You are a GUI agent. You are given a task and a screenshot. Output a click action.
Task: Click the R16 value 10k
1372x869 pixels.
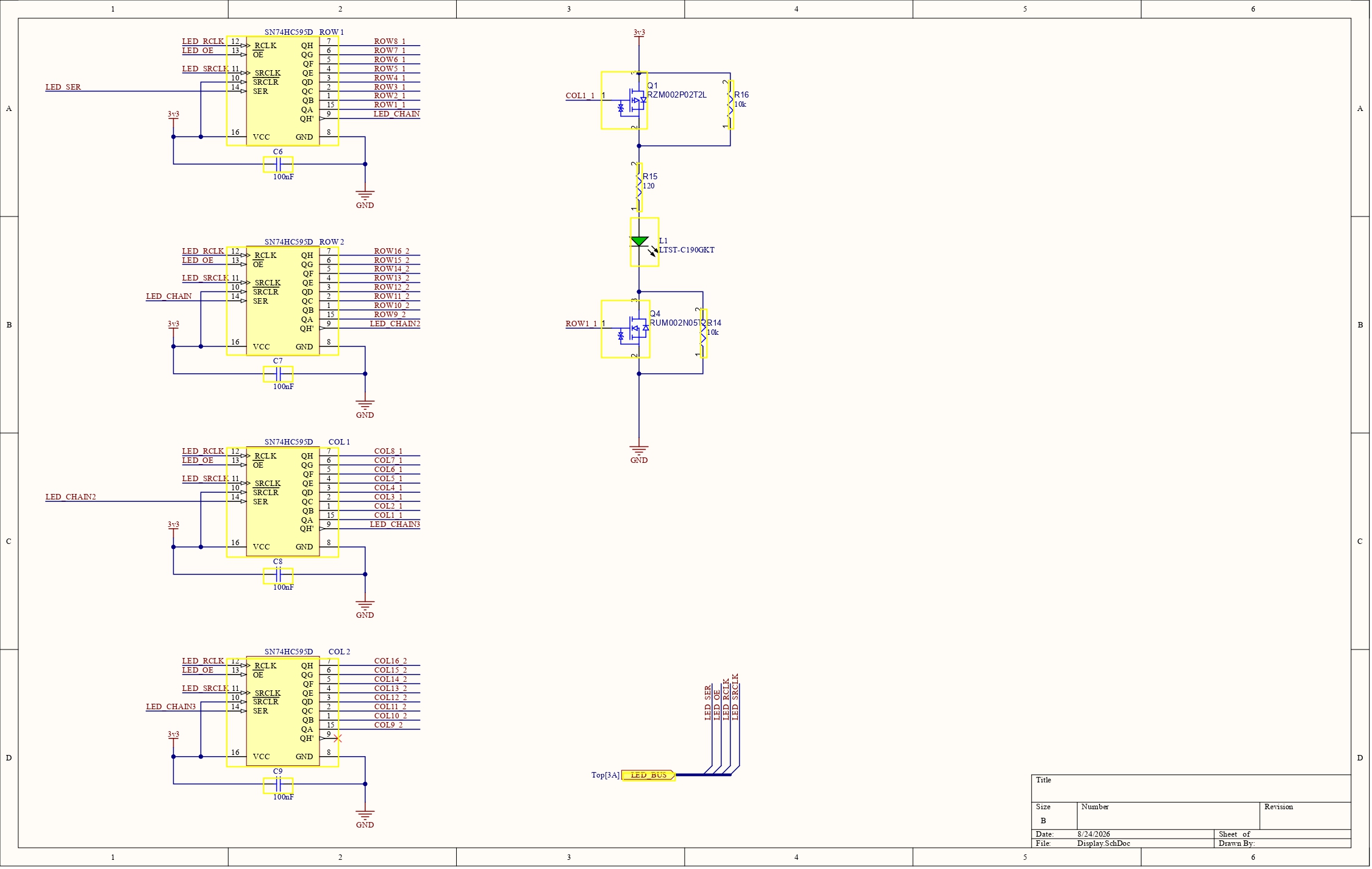click(740, 104)
